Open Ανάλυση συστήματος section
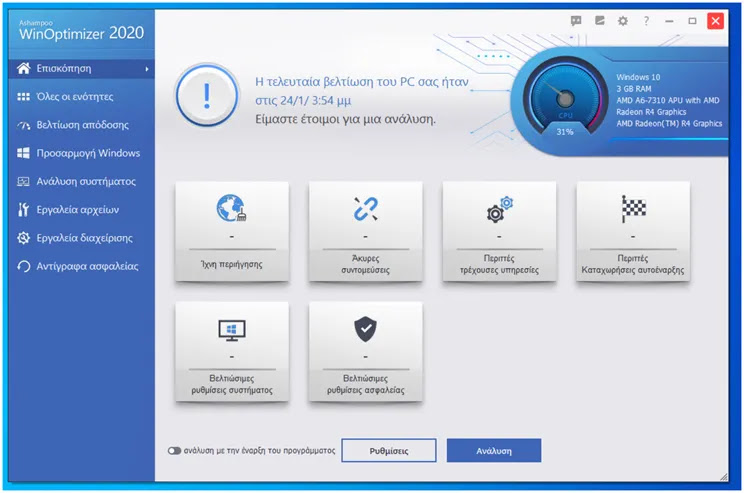The width and height of the screenshot is (744, 493). click(82, 181)
